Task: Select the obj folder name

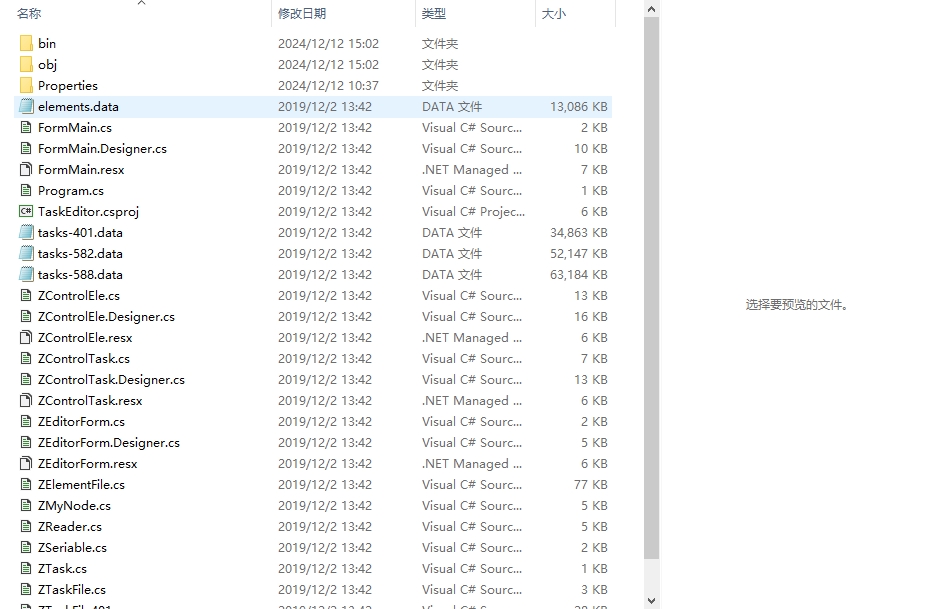Action: [x=47, y=64]
